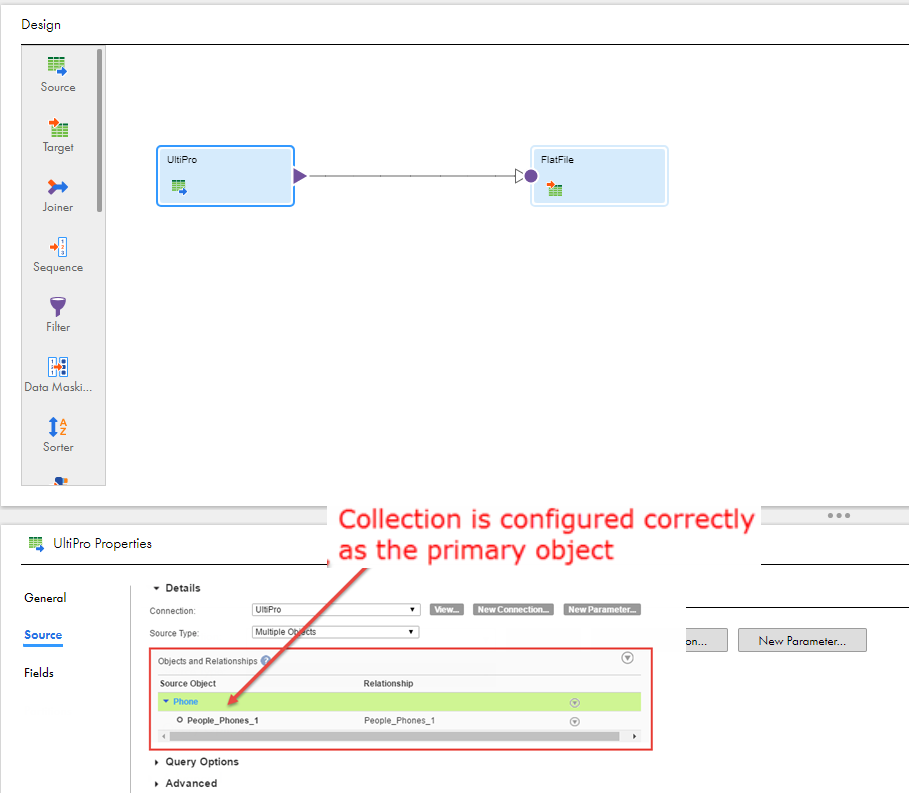The image size is (909, 793).
Task: Click the source icon inside the UltiPro node
Action: (x=179, y=187)
